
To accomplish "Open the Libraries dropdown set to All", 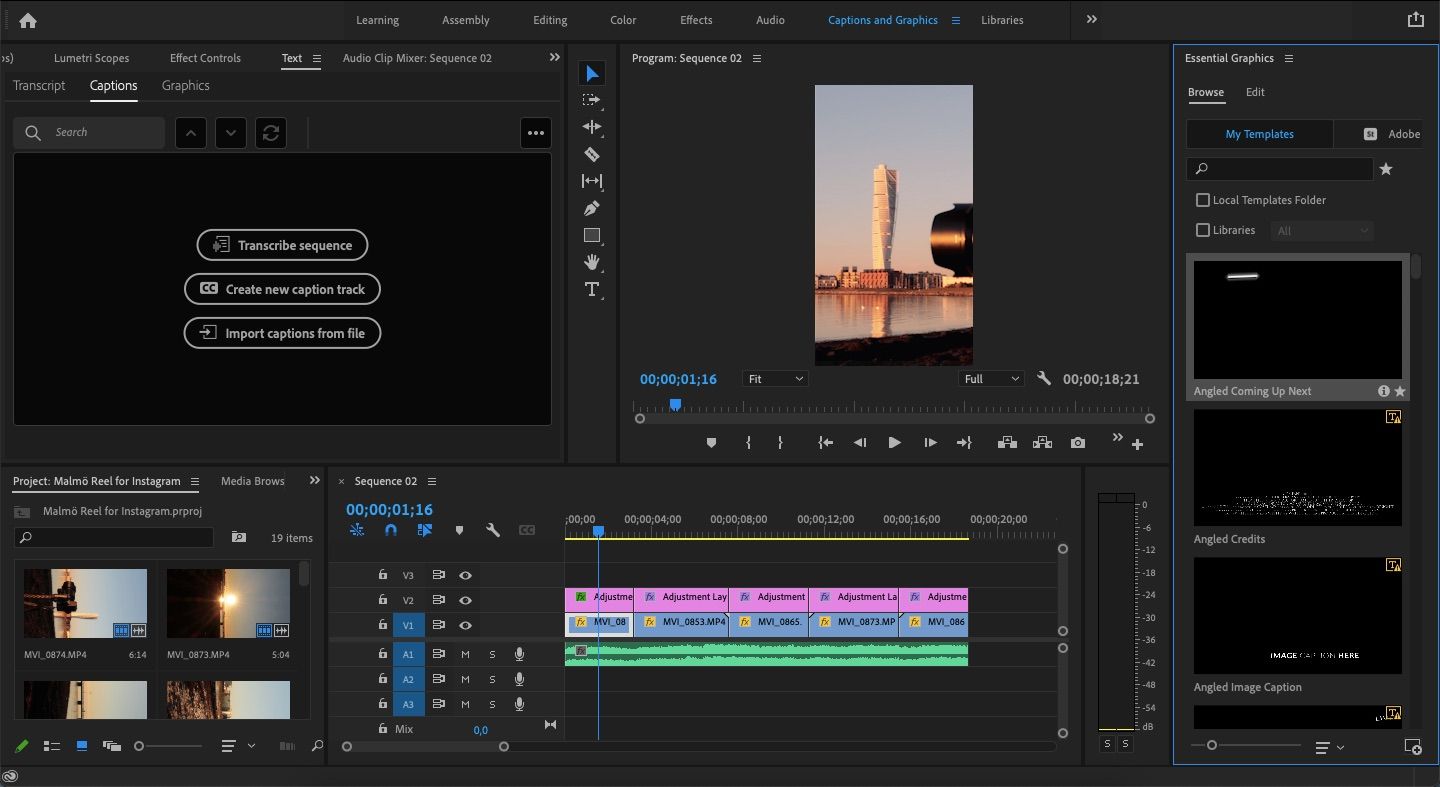I will pos(1321,230).
